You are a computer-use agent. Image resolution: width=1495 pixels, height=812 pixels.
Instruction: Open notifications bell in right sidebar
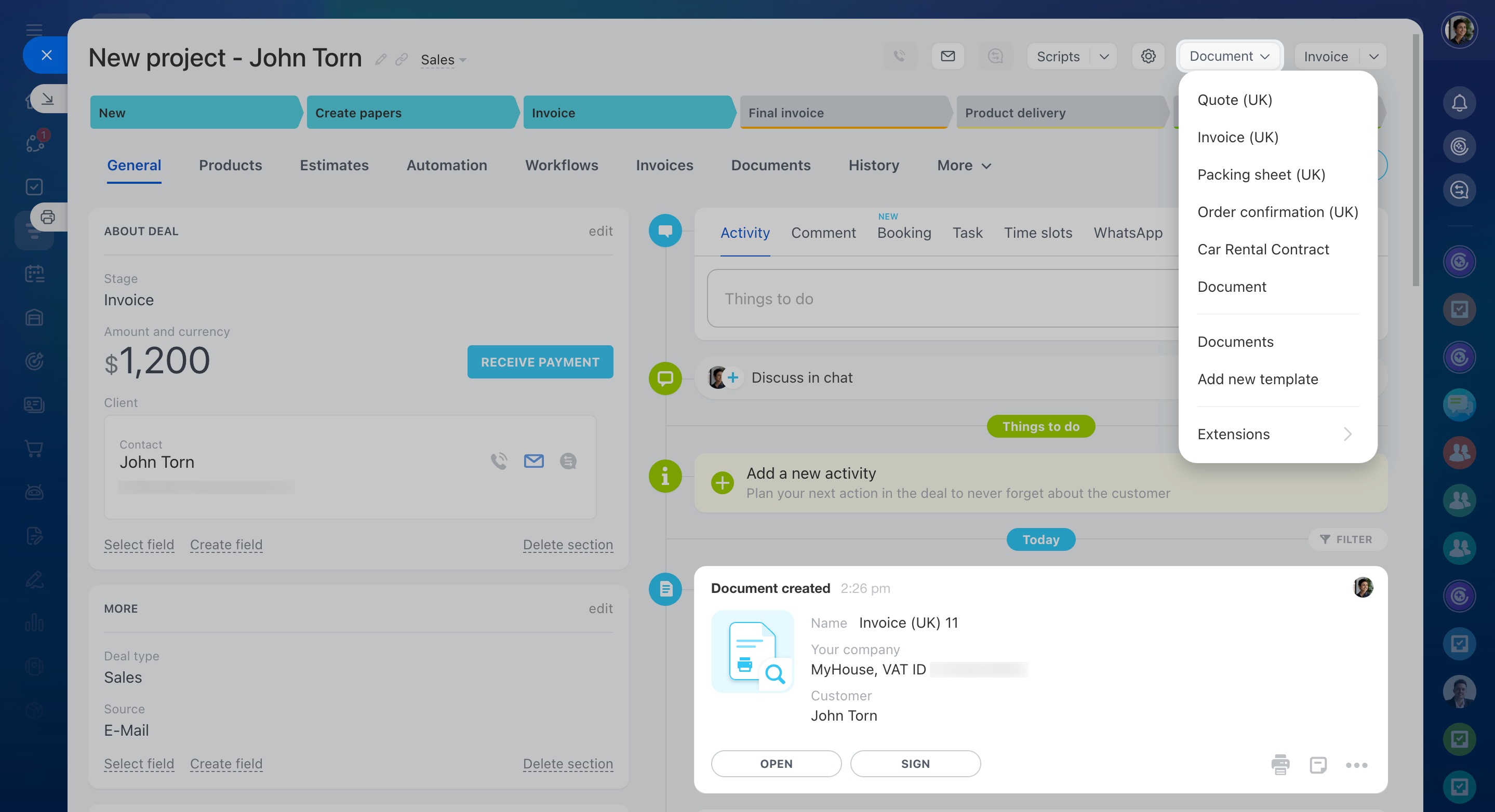[x=1459, y=103]
